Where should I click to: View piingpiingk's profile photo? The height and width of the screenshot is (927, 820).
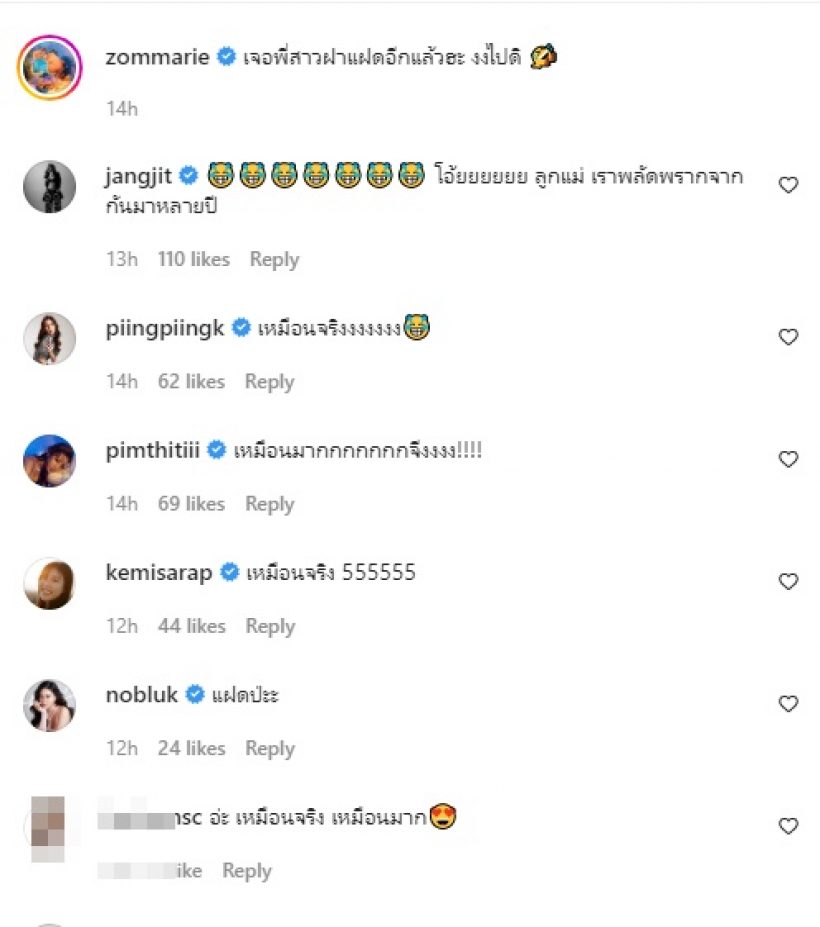[x=49, y=338]
